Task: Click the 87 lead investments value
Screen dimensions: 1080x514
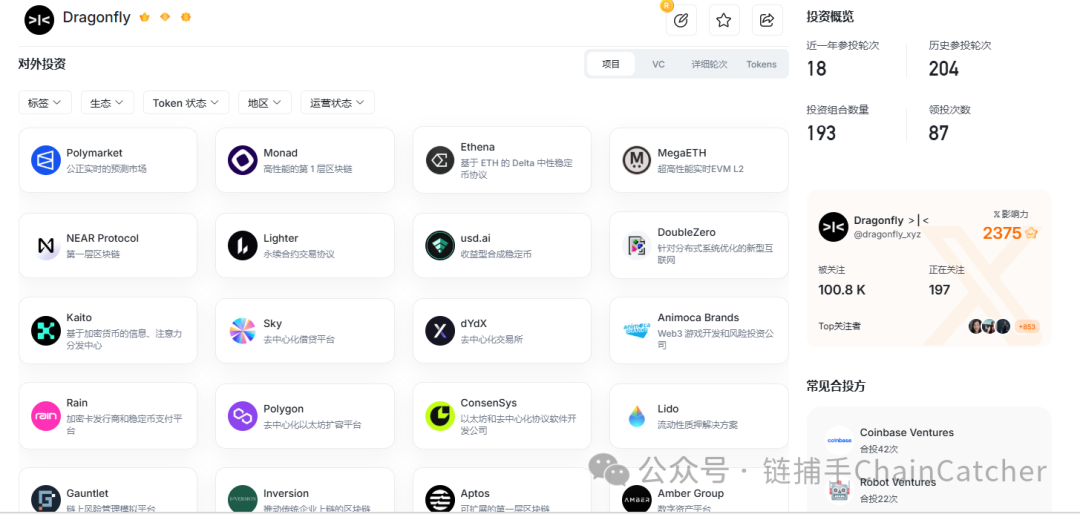Action: [938, 132]
